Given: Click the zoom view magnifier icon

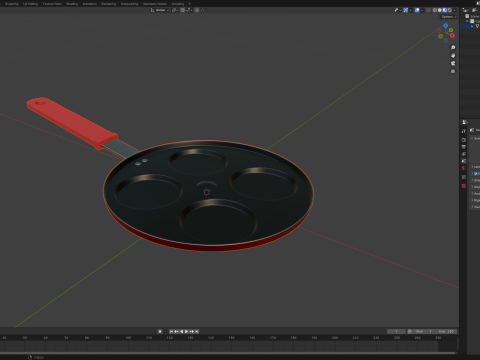Looking at the screenshot, I should click(x=453, y=48).
